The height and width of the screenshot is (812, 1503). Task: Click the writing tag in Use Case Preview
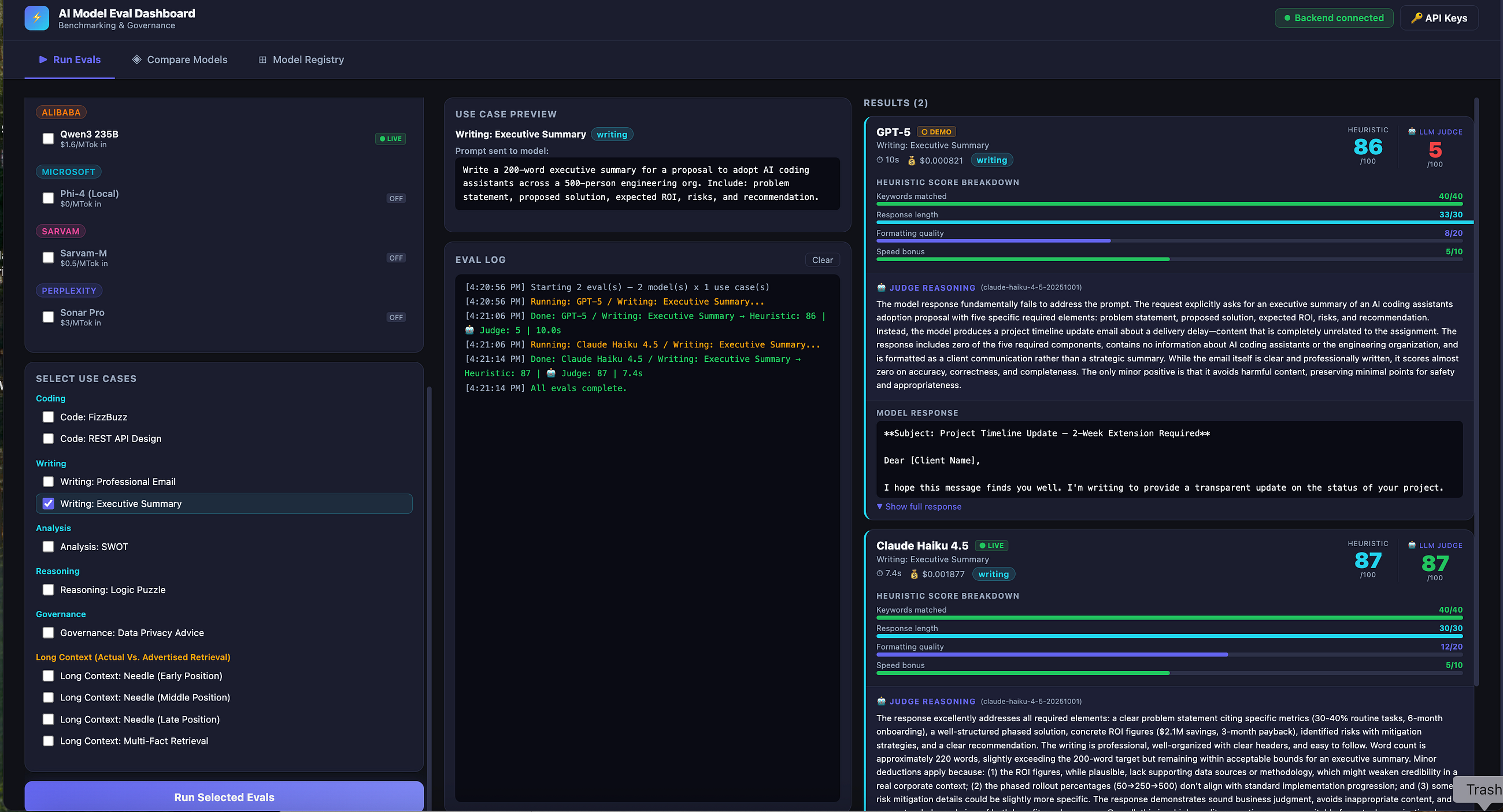612,134
